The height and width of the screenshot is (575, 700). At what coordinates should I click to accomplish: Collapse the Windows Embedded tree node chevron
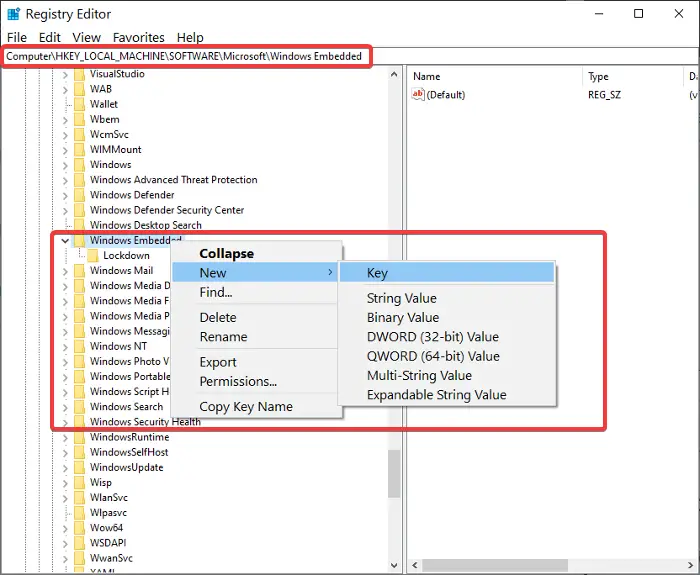point(65,241)
